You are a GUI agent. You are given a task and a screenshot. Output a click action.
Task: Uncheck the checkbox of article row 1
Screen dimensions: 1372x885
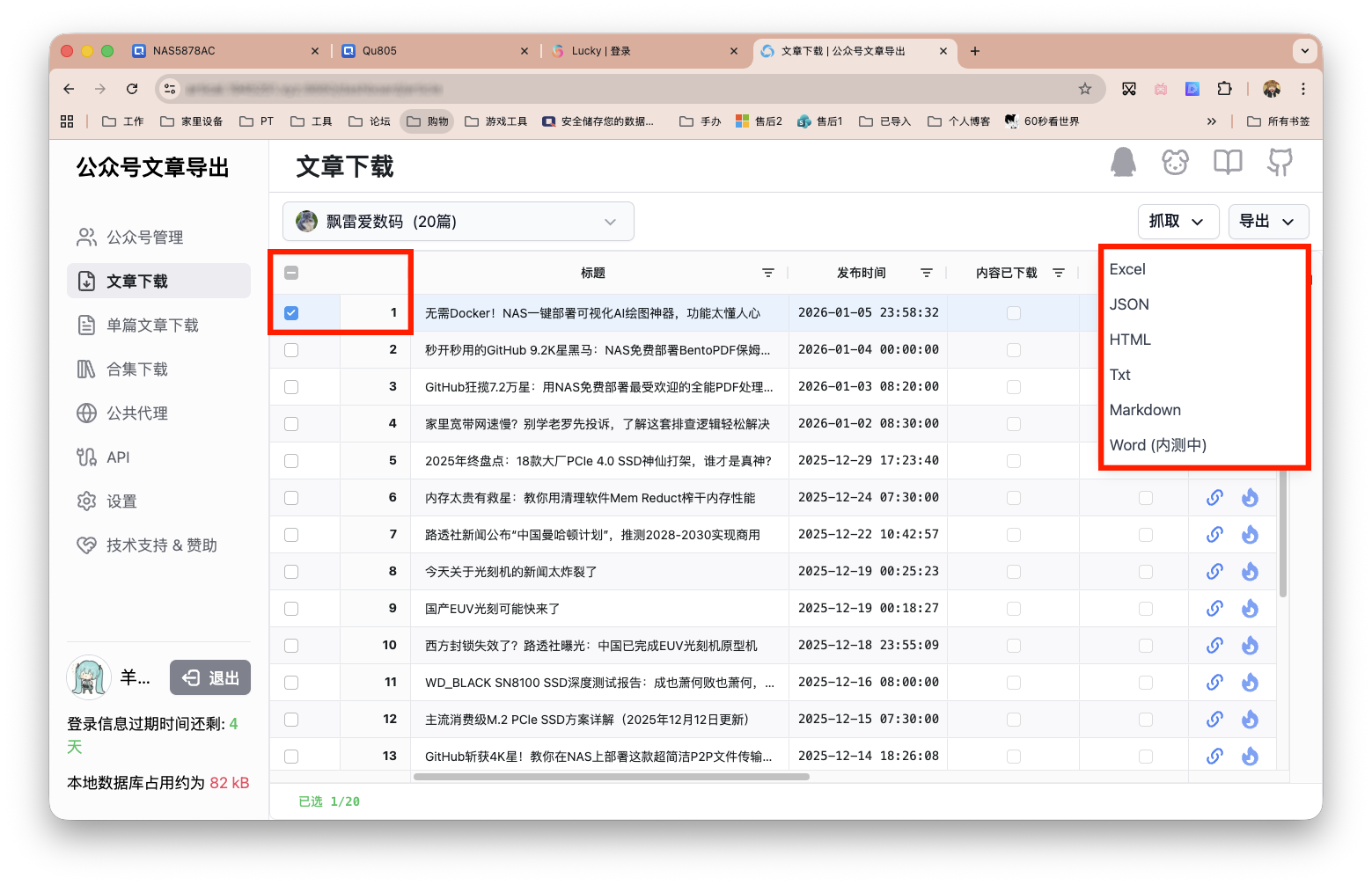click(x=291, y=312)
